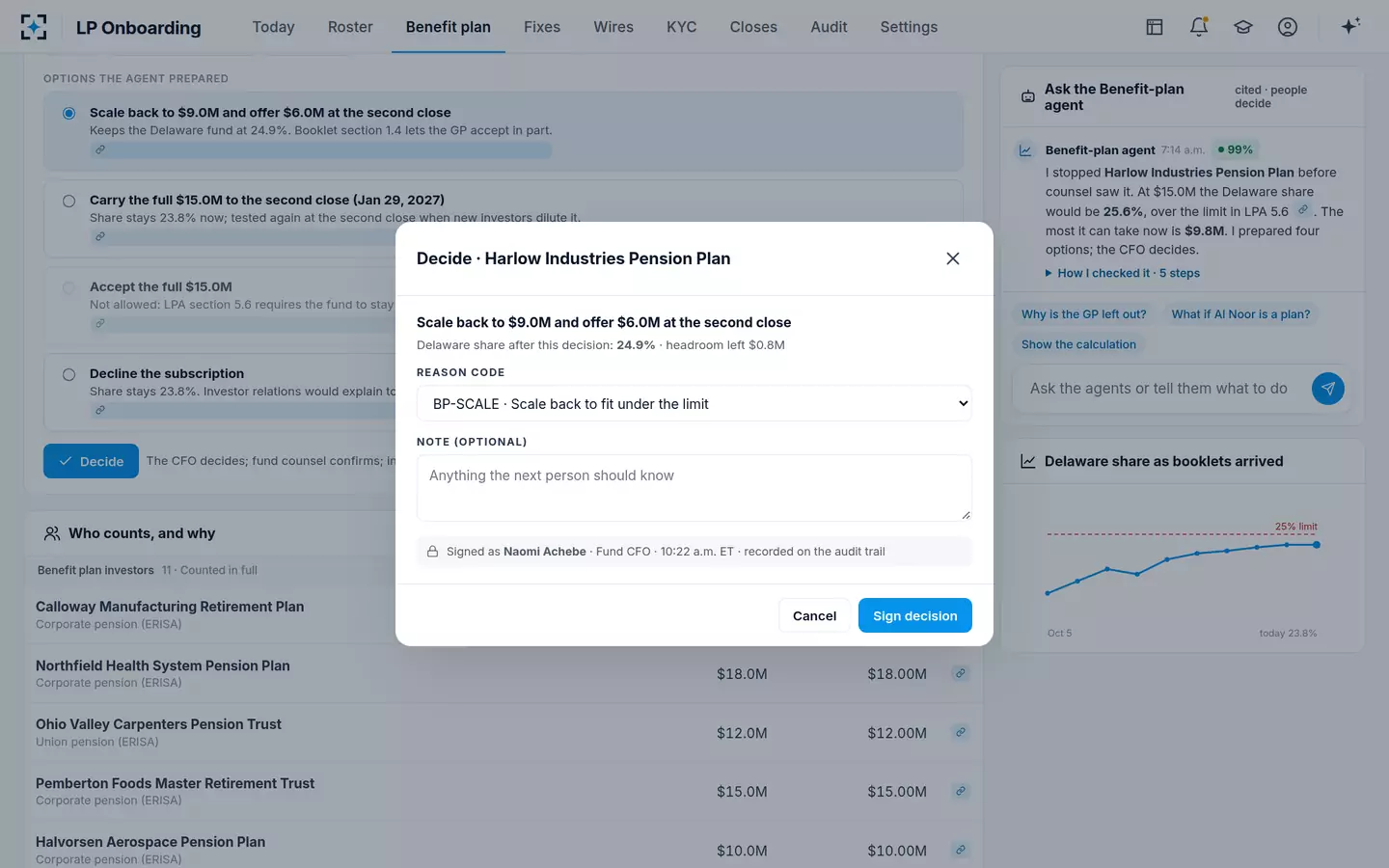
Task: Click the $12.0M value in Ohio Valley row
Action: tap(742, 733)
